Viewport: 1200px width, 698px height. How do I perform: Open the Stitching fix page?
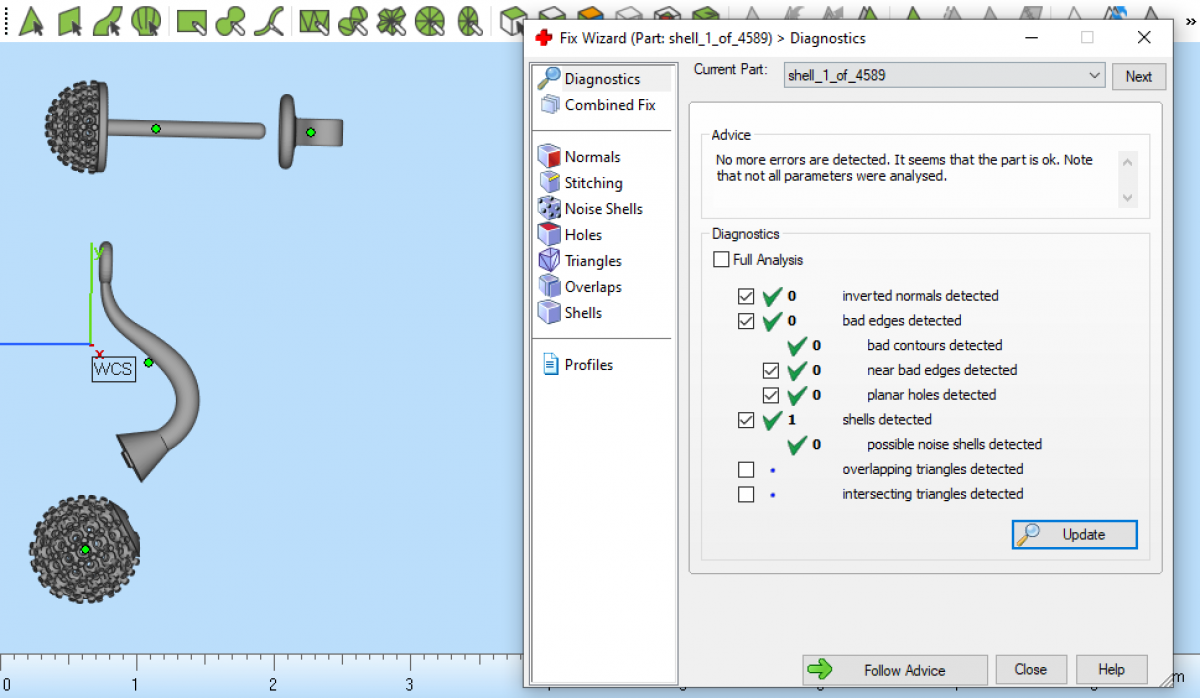tap(592, 183)
